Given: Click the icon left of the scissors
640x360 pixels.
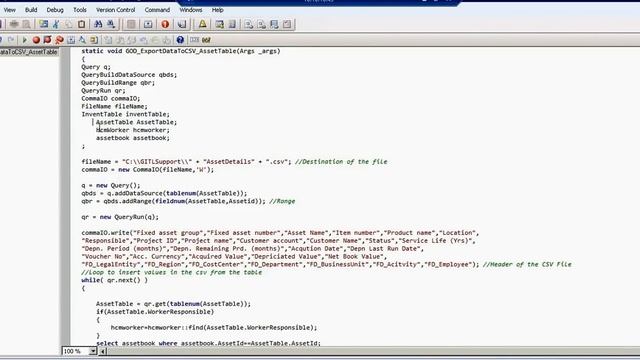Looking at the screenshot, I should (x=43, y=24).
